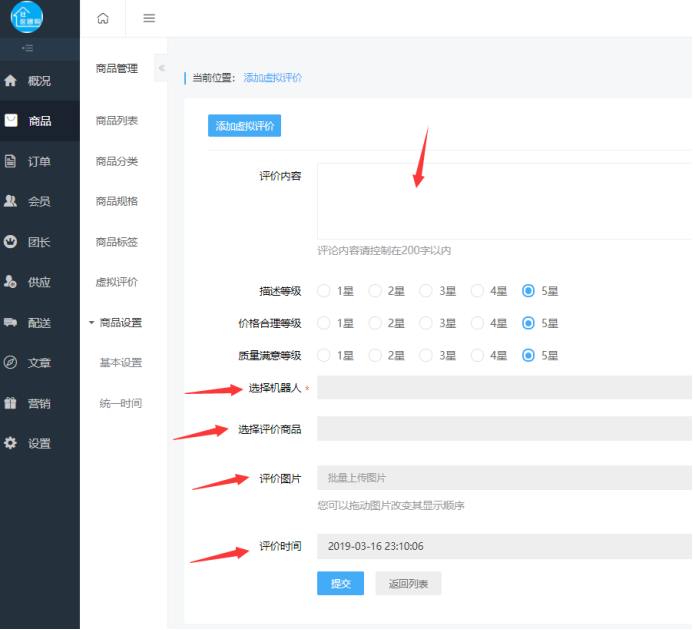The width and height of the screenshot is (693, 630).
Task: Click the 提交 submit button
Action: [340, 583]
